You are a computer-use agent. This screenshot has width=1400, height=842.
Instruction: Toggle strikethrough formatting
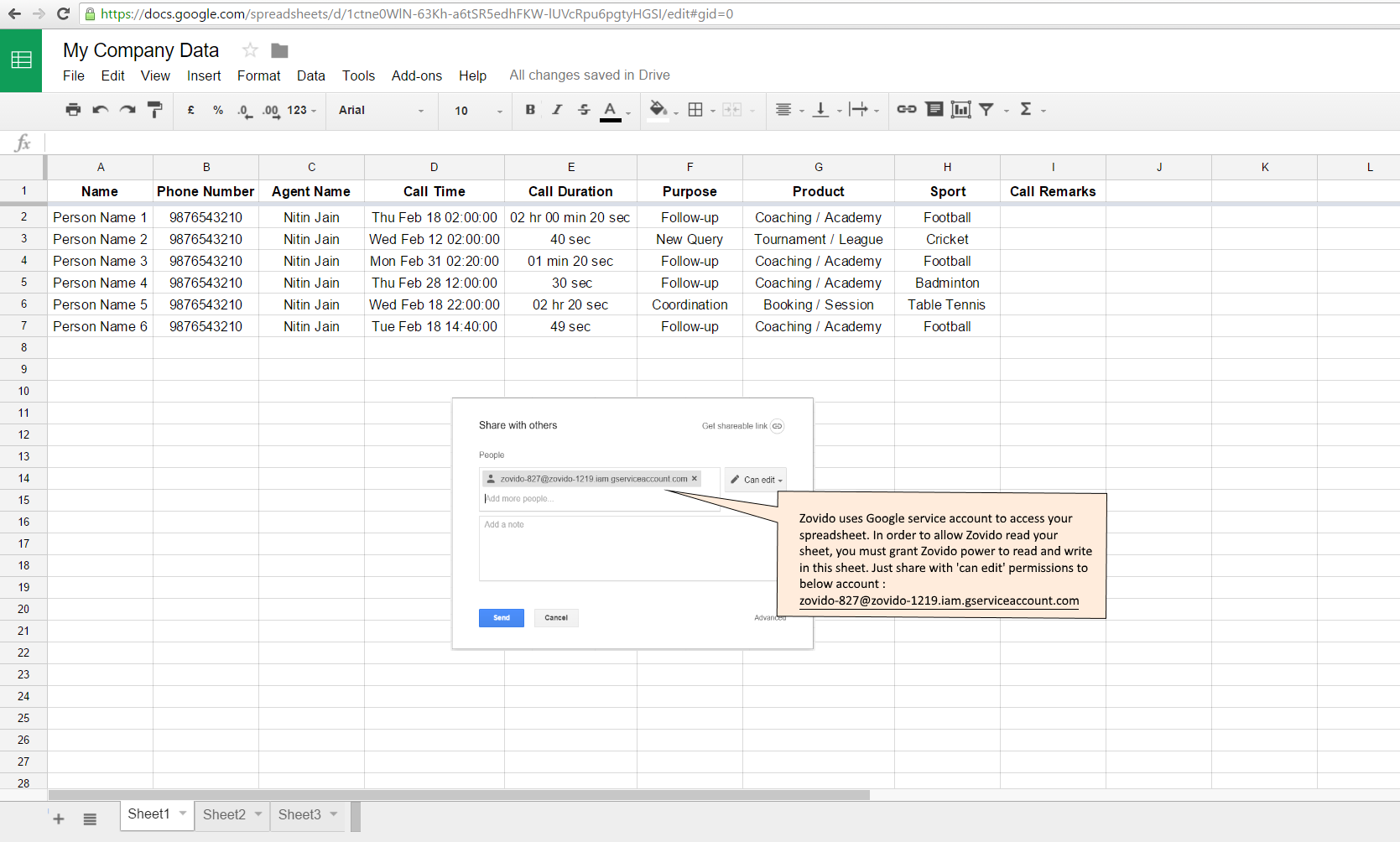tap(584, 110)
